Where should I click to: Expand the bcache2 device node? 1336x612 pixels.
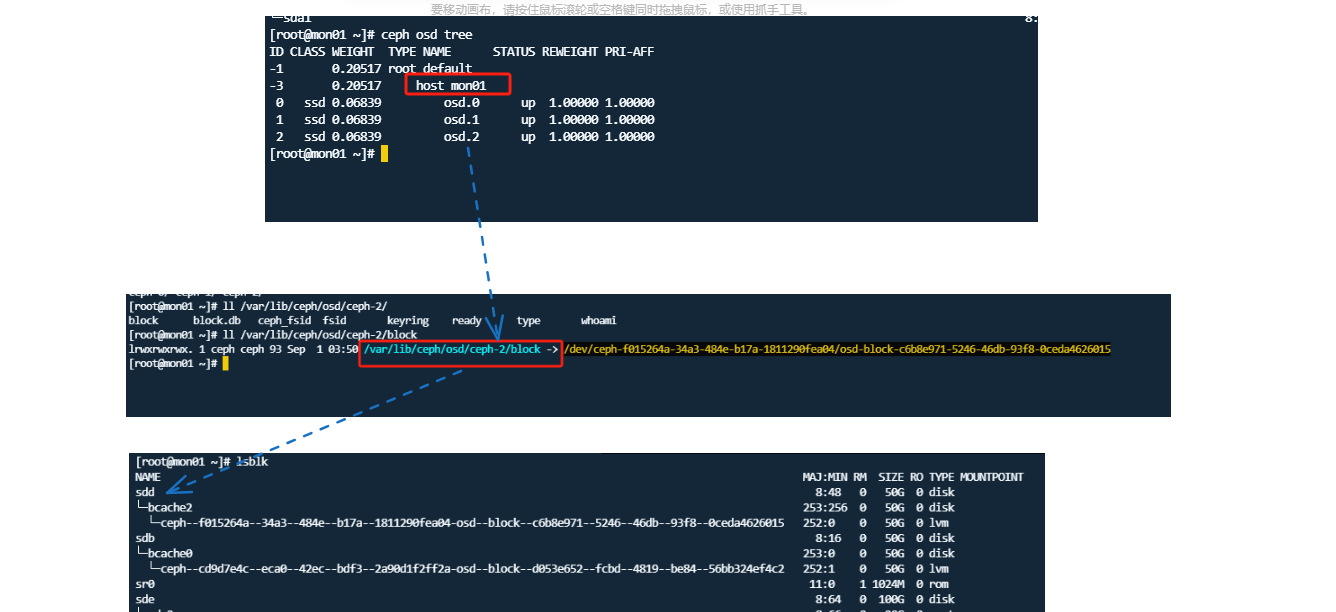168,507
